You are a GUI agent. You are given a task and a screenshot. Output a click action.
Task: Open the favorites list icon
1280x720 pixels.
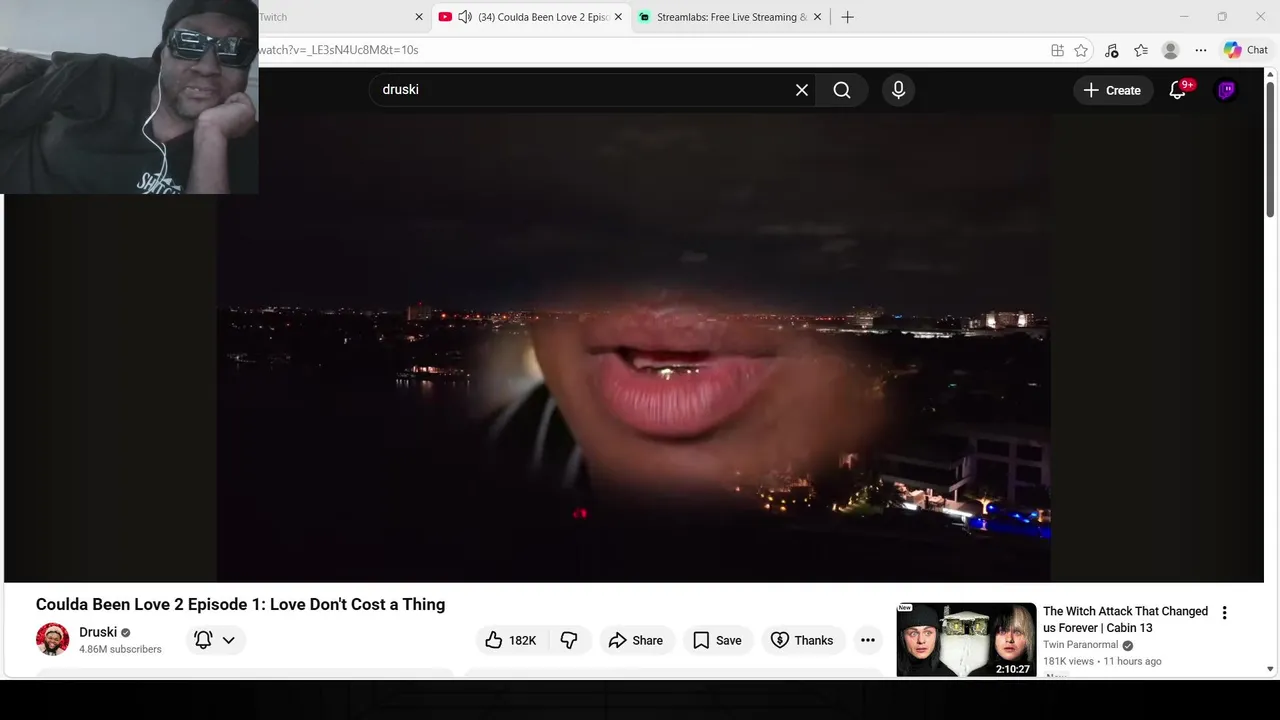(1141, 50)
